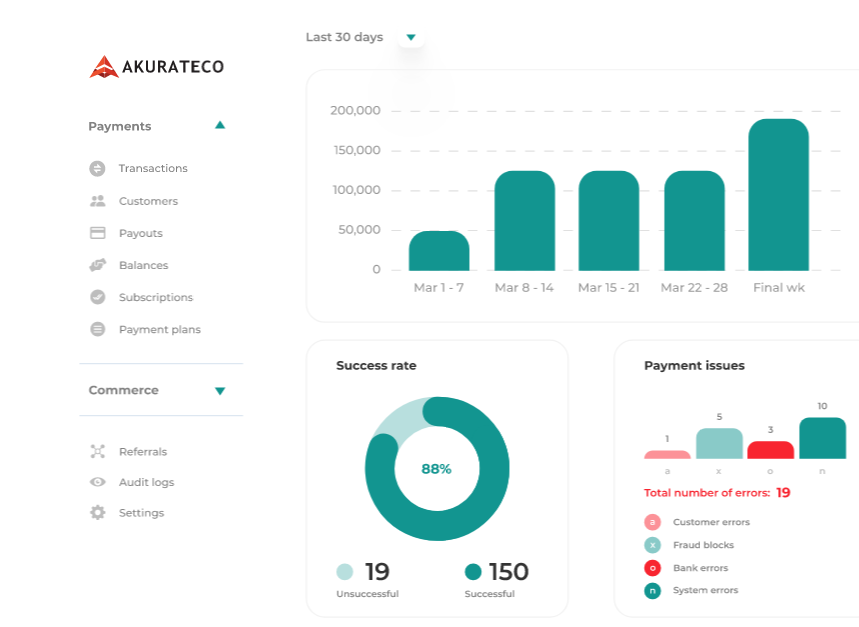
Task: Click the System errors 'n' legend icon
Action: [652, 591]
